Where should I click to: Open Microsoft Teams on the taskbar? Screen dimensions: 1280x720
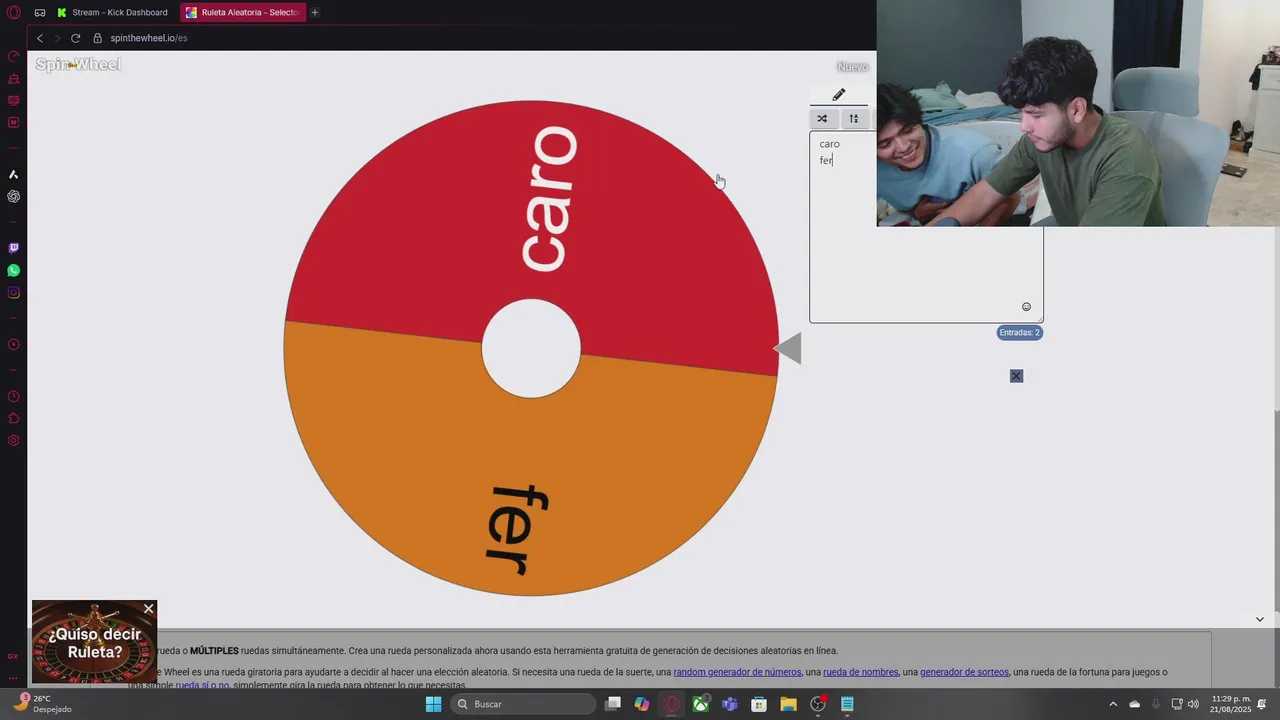pyautogui.click(x=730, y=704)
